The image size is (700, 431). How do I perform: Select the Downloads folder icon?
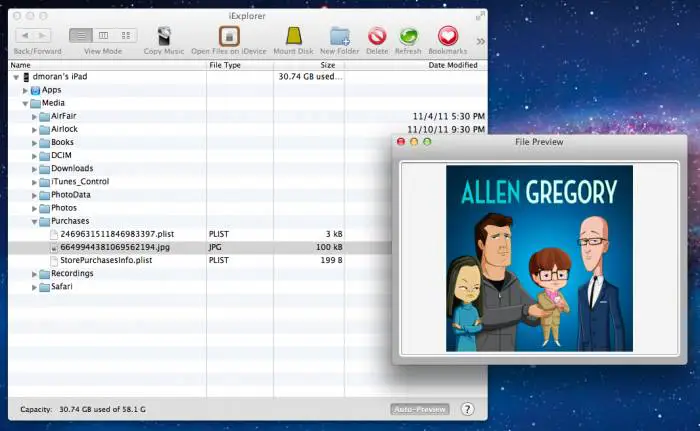pos(44,169)
